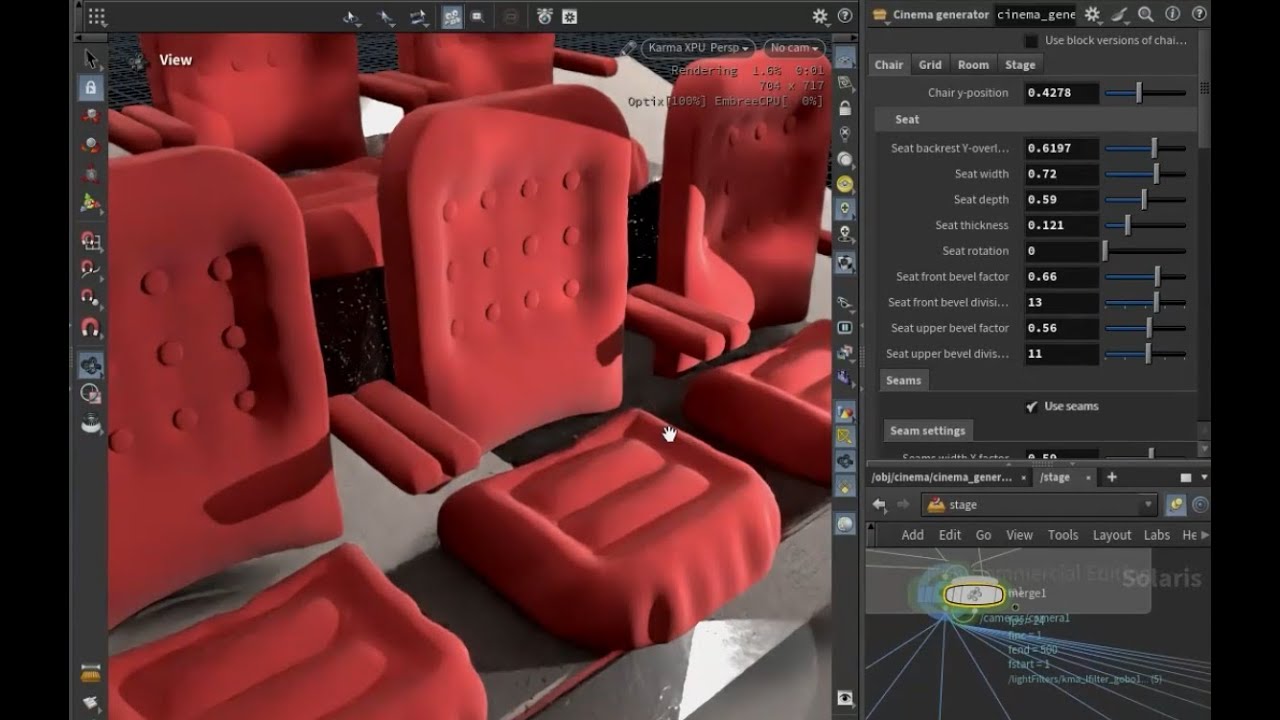Select the merge1 node in network
The height and width of the screenshot is (720, 1280).
click(x=974, y=595)
